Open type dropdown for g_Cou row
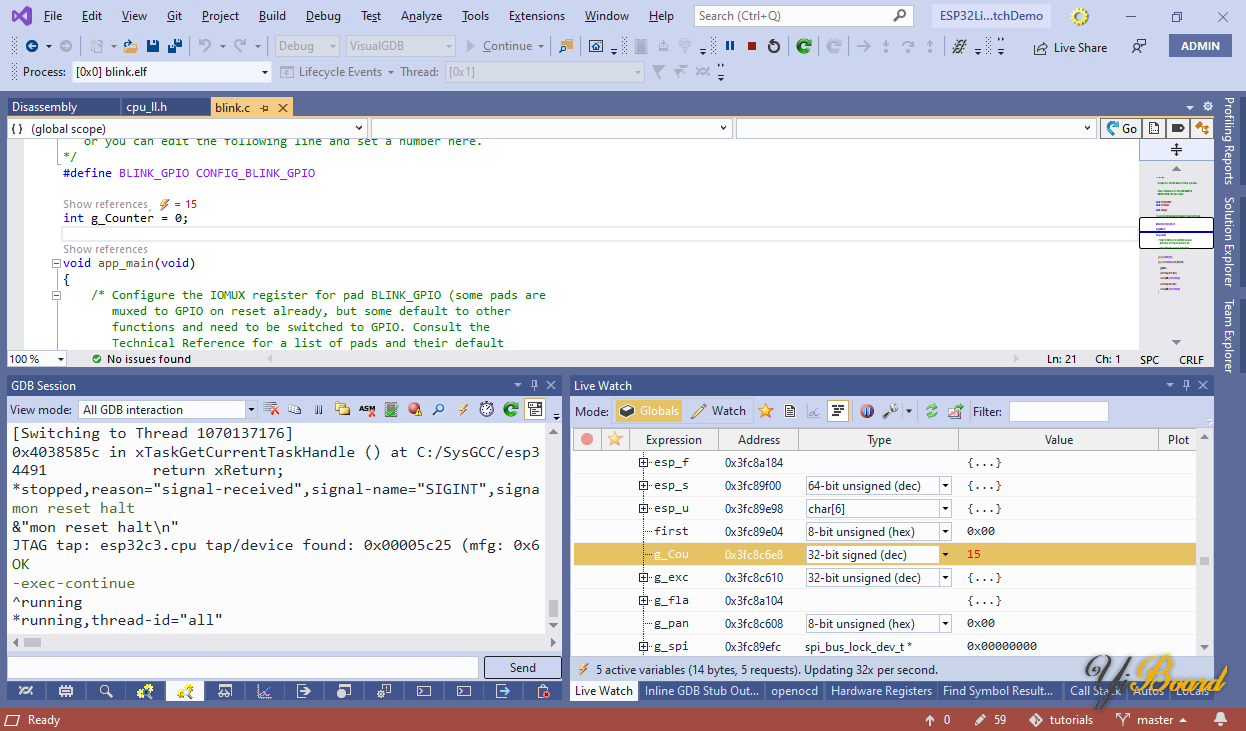 tap(945, 555)
